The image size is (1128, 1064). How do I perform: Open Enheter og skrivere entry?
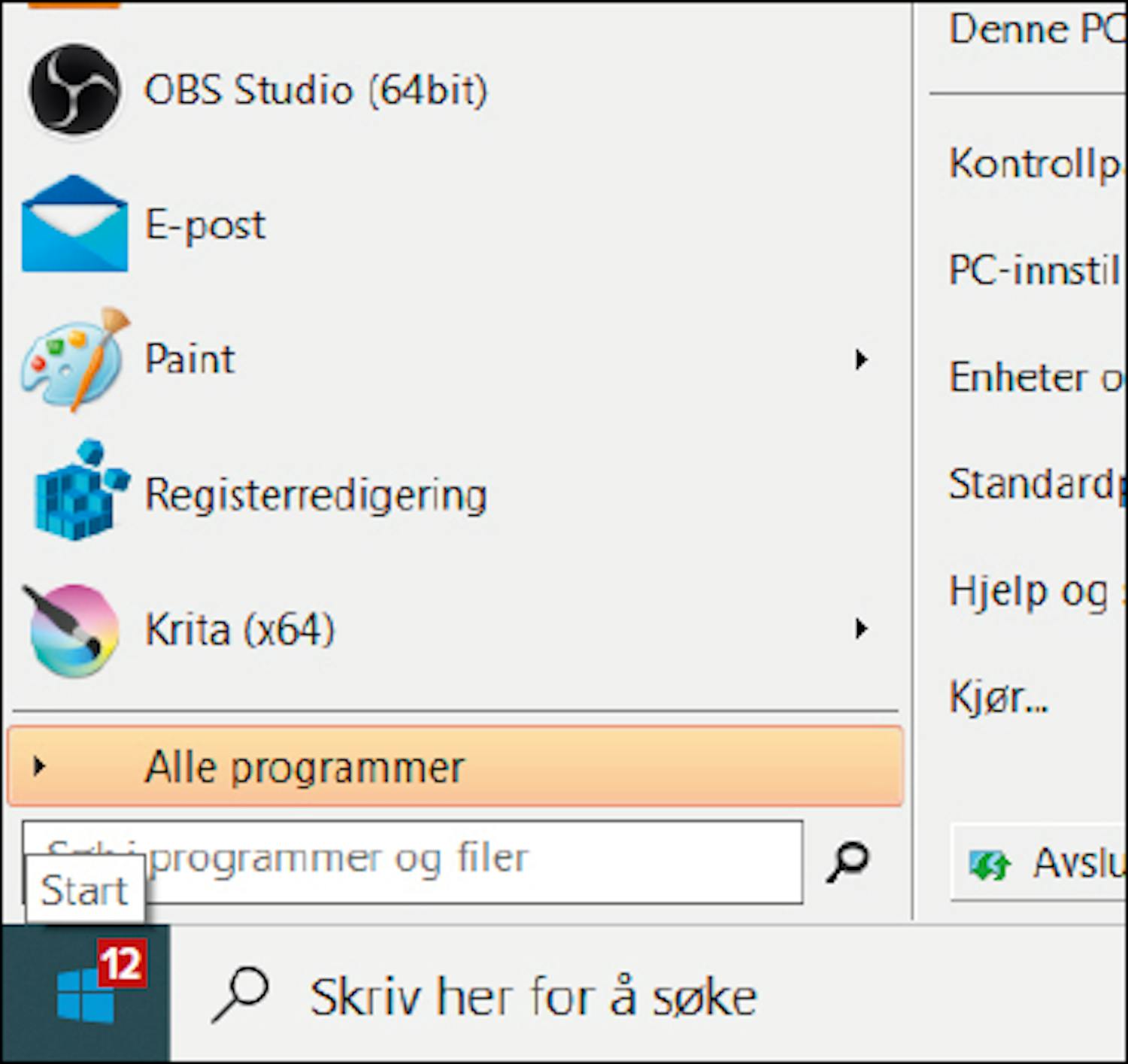coord(1036,377)
